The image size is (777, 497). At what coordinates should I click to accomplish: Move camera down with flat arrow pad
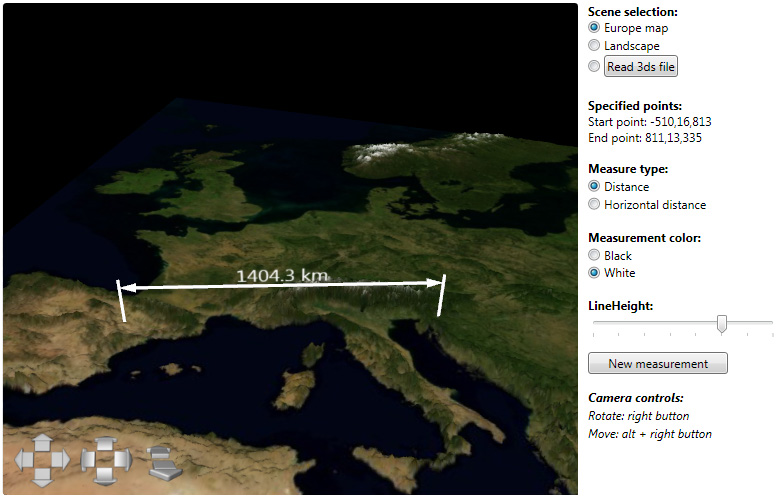click(43, 477)
